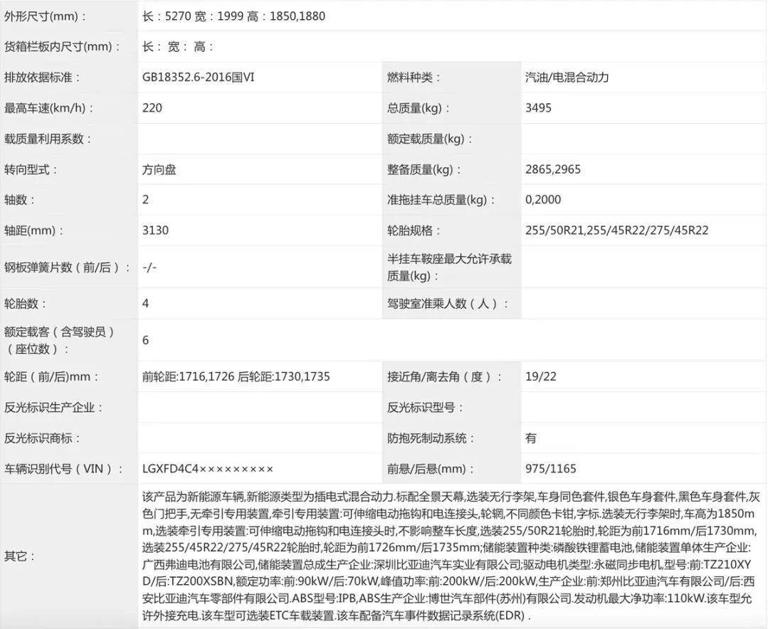
Task: Click the total mass value '3495'
Action: [538, 108]
